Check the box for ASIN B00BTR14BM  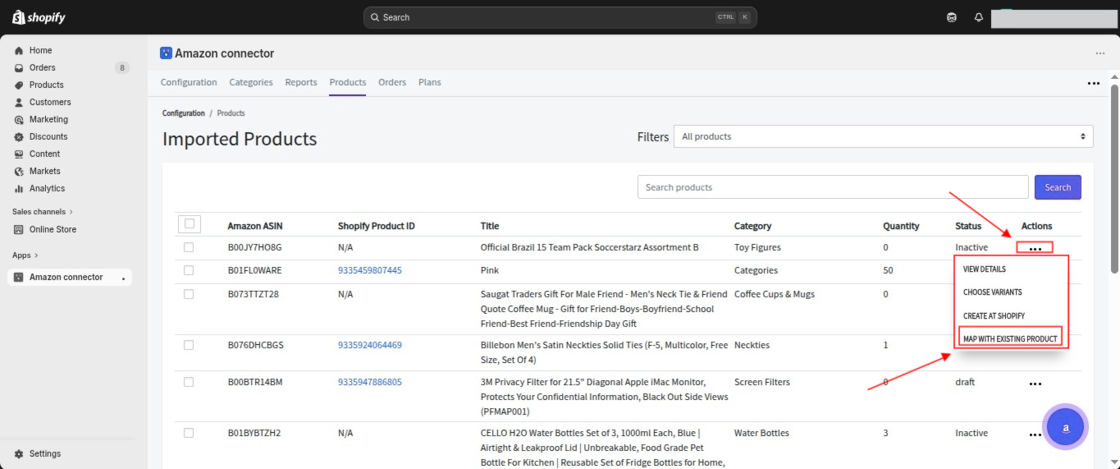(x=189, y=382)
